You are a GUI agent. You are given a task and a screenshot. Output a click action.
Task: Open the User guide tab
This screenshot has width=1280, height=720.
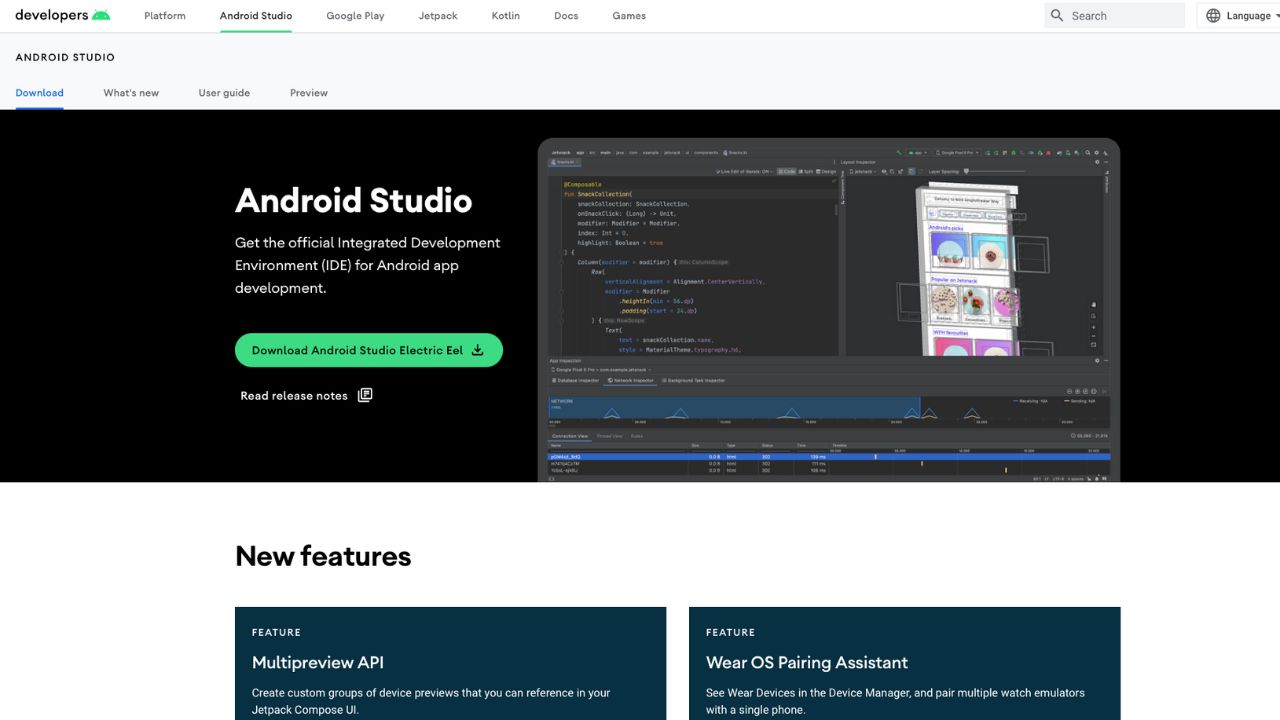click(224, 93)
